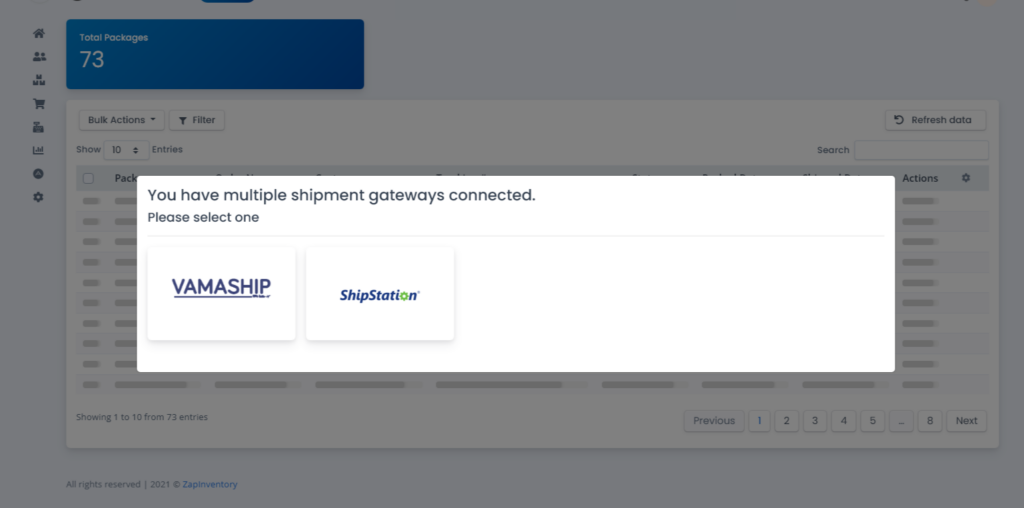Click the contacts people sidebar icon
Screen dimensions: 1024x508
pos(39,57)
